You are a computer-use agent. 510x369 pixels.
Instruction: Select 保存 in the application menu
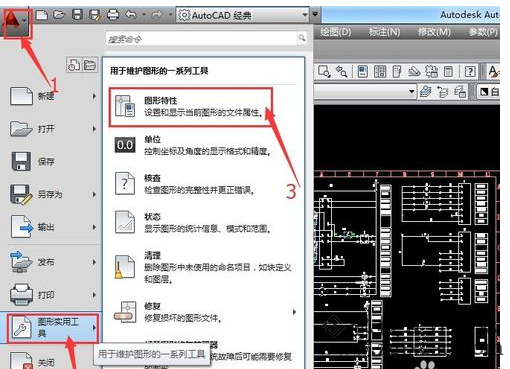pos(53,162)
